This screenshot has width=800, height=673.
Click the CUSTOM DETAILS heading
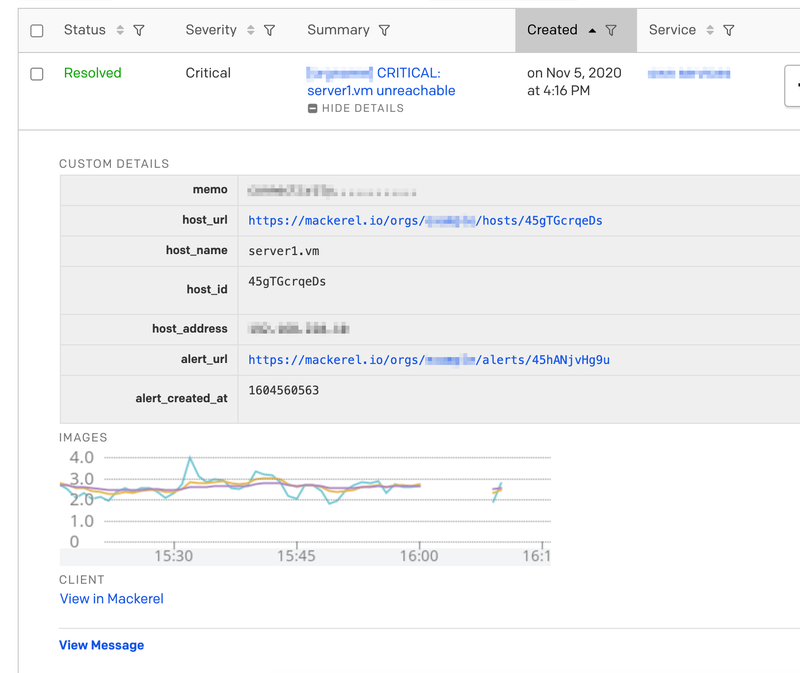click(114, 164)
